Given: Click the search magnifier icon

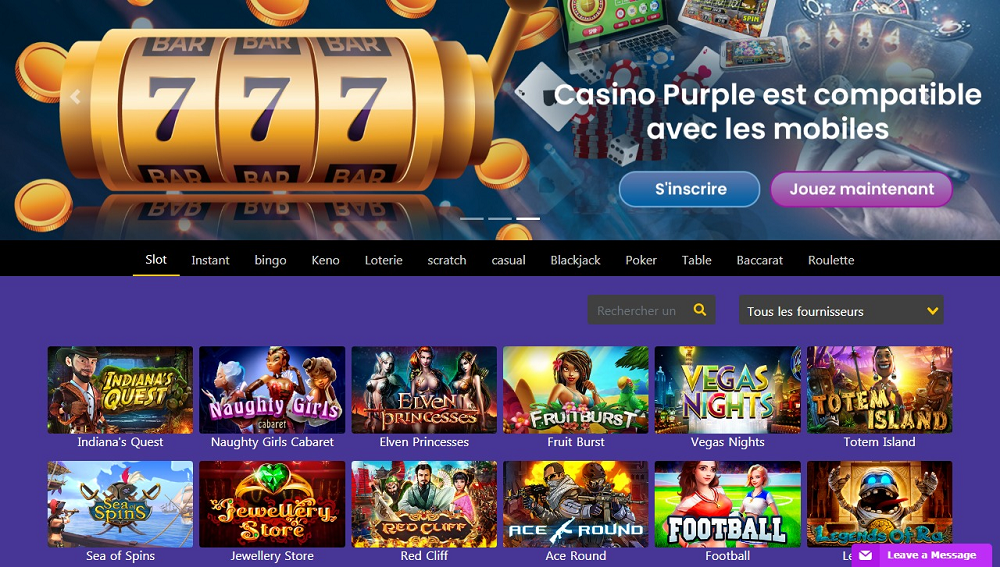Looking at the screenshot, I should pyautogui.click(x=700, y=310).
